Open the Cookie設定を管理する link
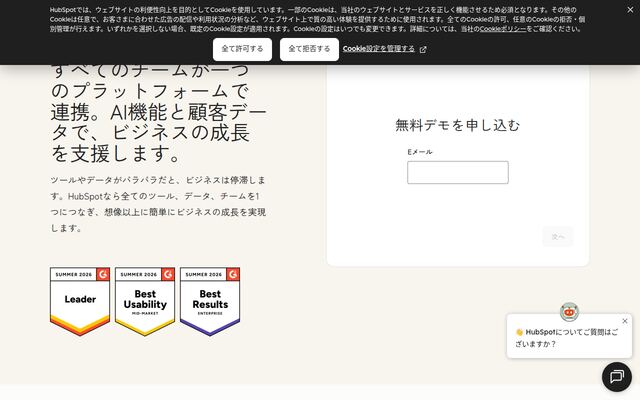Screen dimensions: 640x400 pos(378,49)
